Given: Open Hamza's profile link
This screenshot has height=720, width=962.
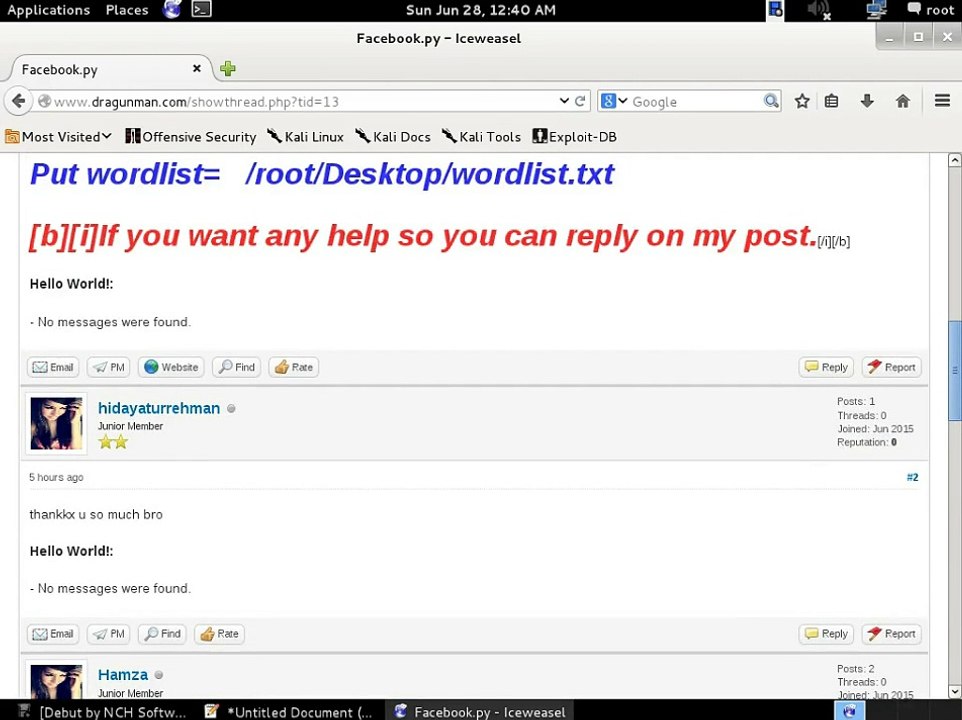Looking at the screenshot, I should pyautogui.click(x=123, y=675).
